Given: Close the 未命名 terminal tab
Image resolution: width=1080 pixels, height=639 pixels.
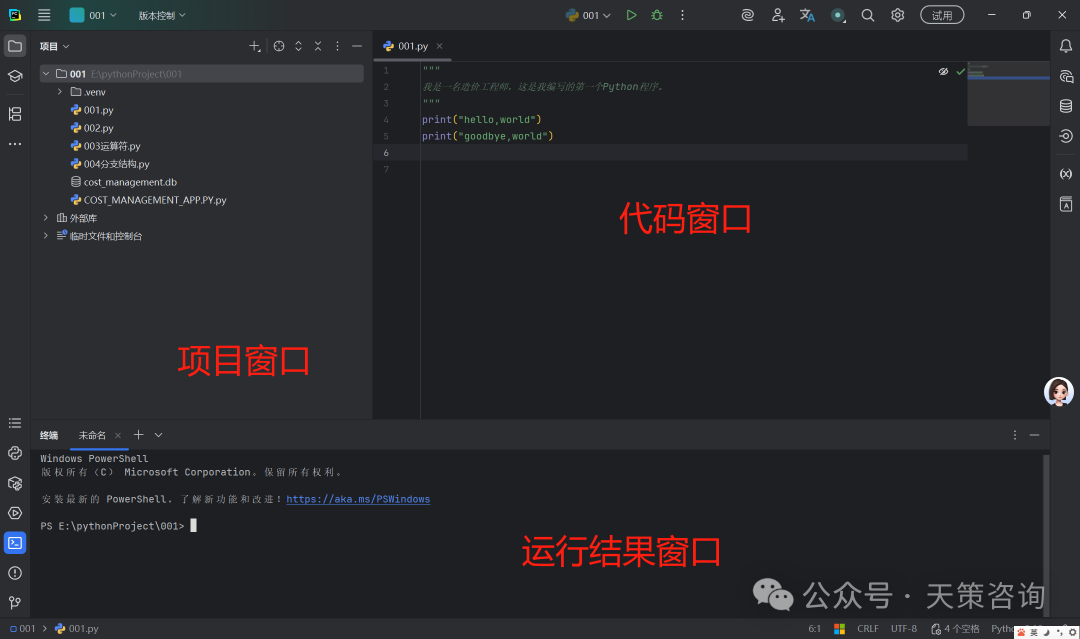Looking at the screenshot, I should 118,435.
